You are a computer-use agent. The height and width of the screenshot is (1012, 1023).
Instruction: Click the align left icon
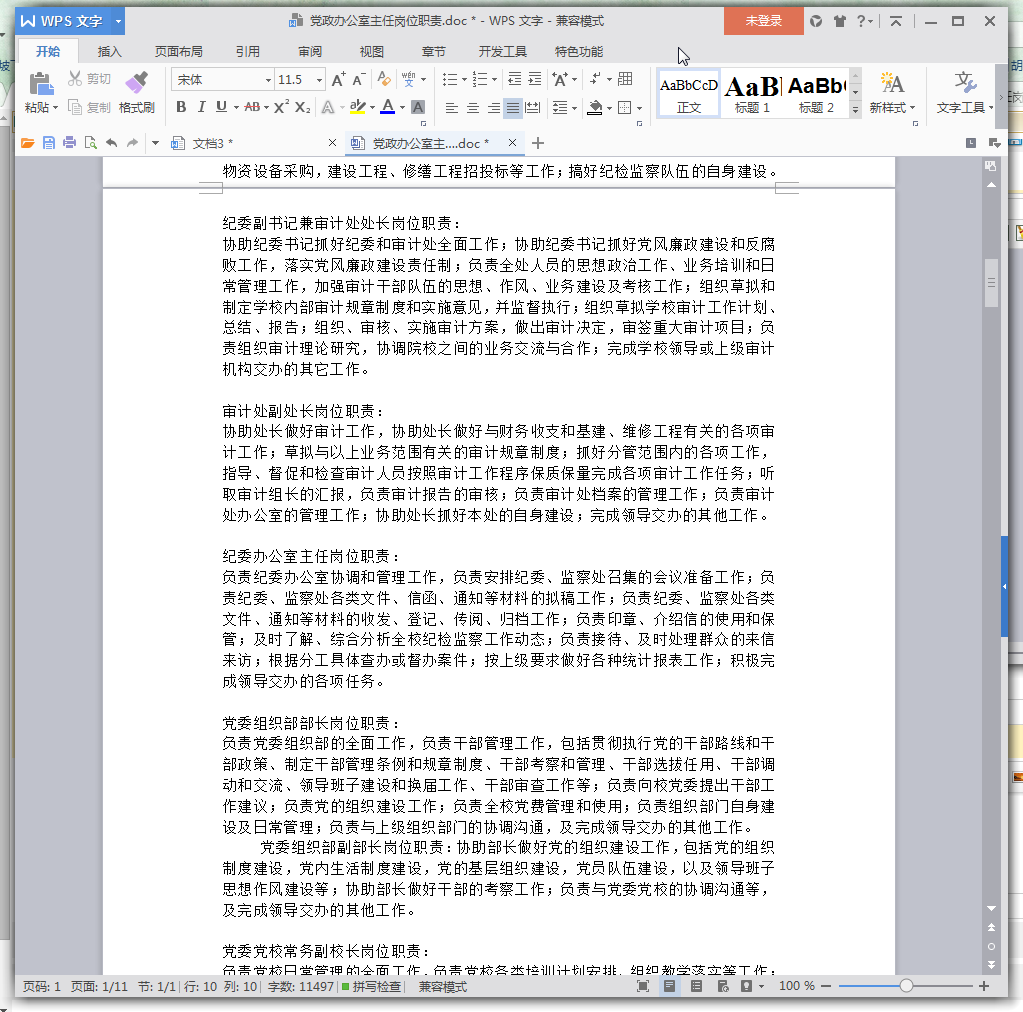[451, 108]
